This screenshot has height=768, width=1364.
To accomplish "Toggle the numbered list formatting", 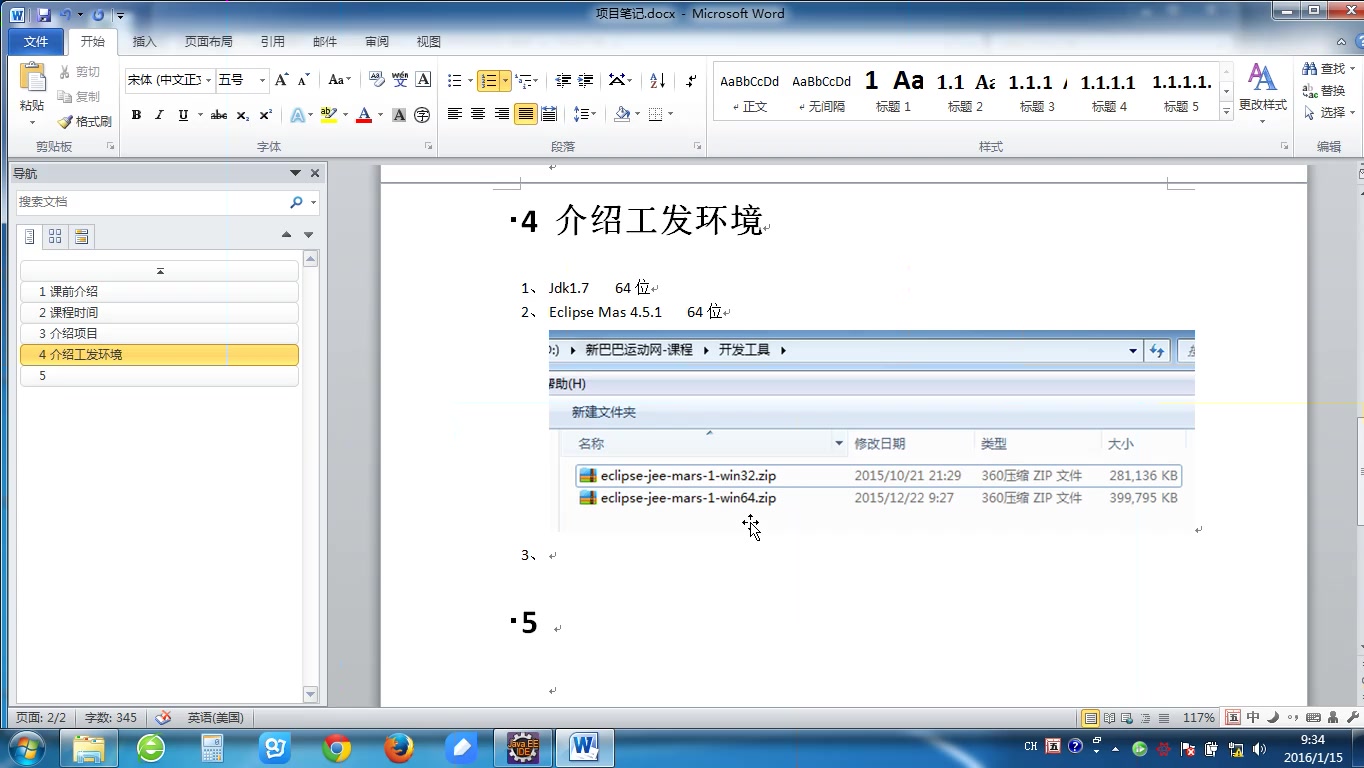I will 489,80.
